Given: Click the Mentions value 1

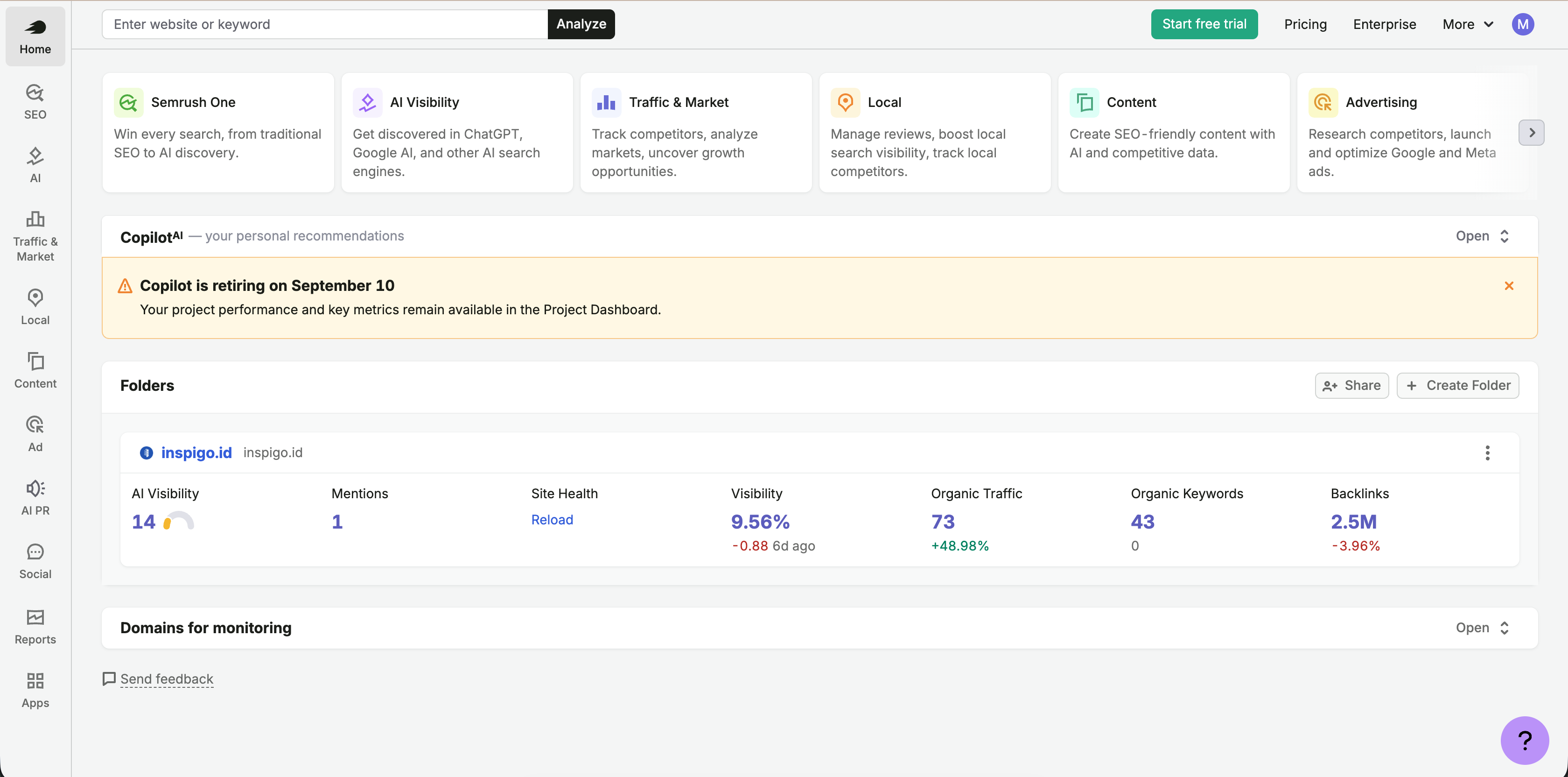Looking at the screenshot, I should (336, 521).
